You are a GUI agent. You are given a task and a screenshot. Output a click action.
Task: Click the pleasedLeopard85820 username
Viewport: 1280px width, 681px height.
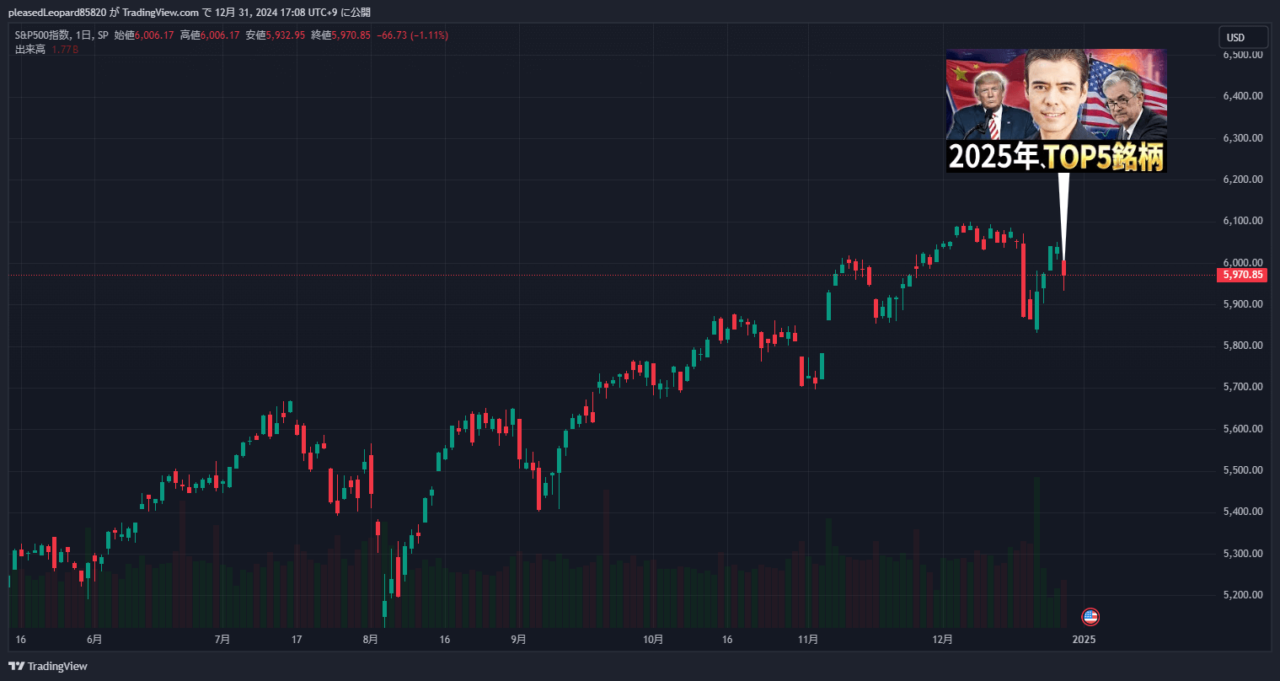(x=54, y=11)
